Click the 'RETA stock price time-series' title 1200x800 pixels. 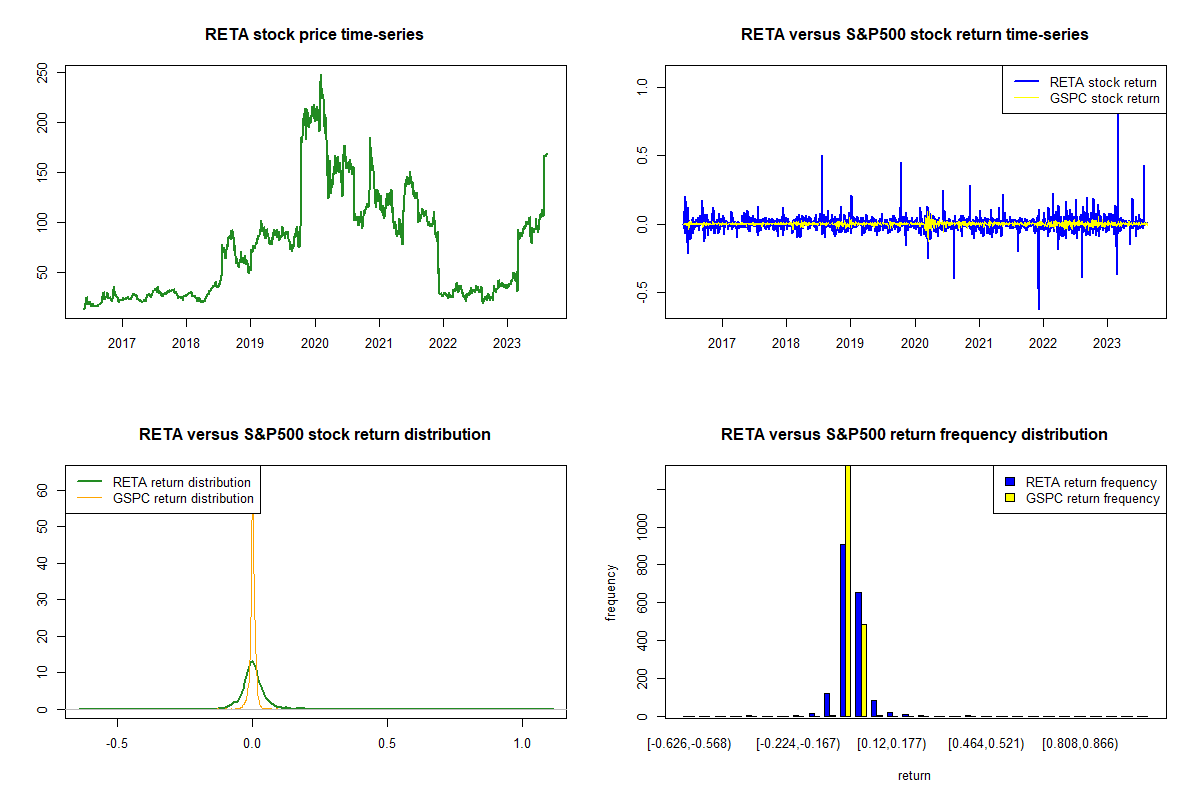pos(314,35)
